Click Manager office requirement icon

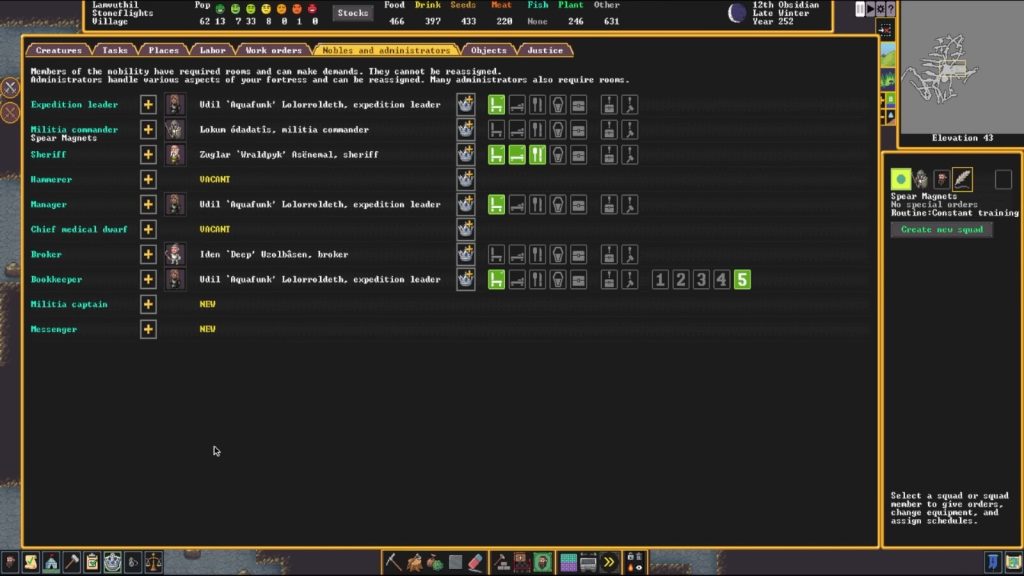click(496, 204)
